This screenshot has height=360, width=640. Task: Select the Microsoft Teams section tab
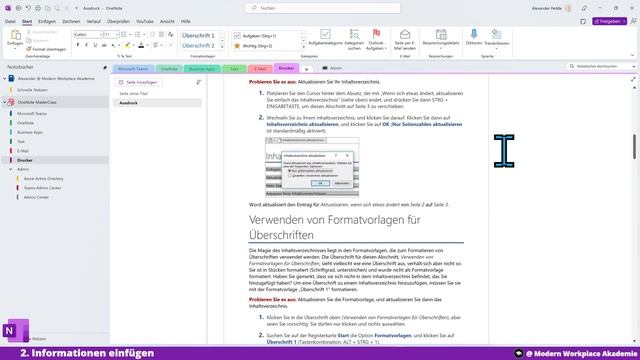(x=133, y=69)
